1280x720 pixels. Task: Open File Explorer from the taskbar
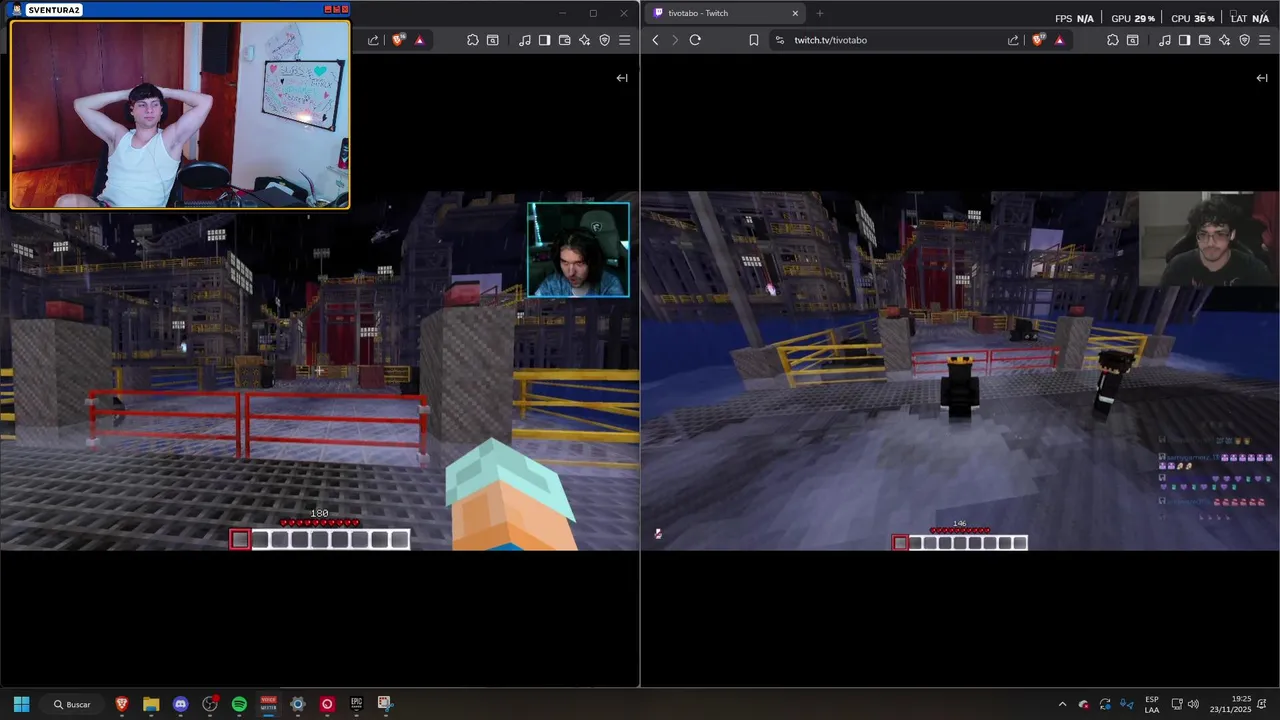click(151, 704)
